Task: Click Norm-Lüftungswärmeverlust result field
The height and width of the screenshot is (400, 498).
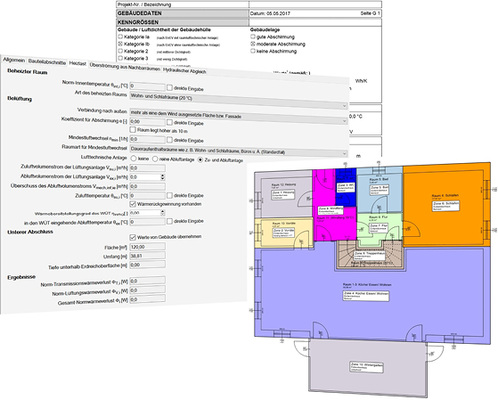Action: click(147, 290)
